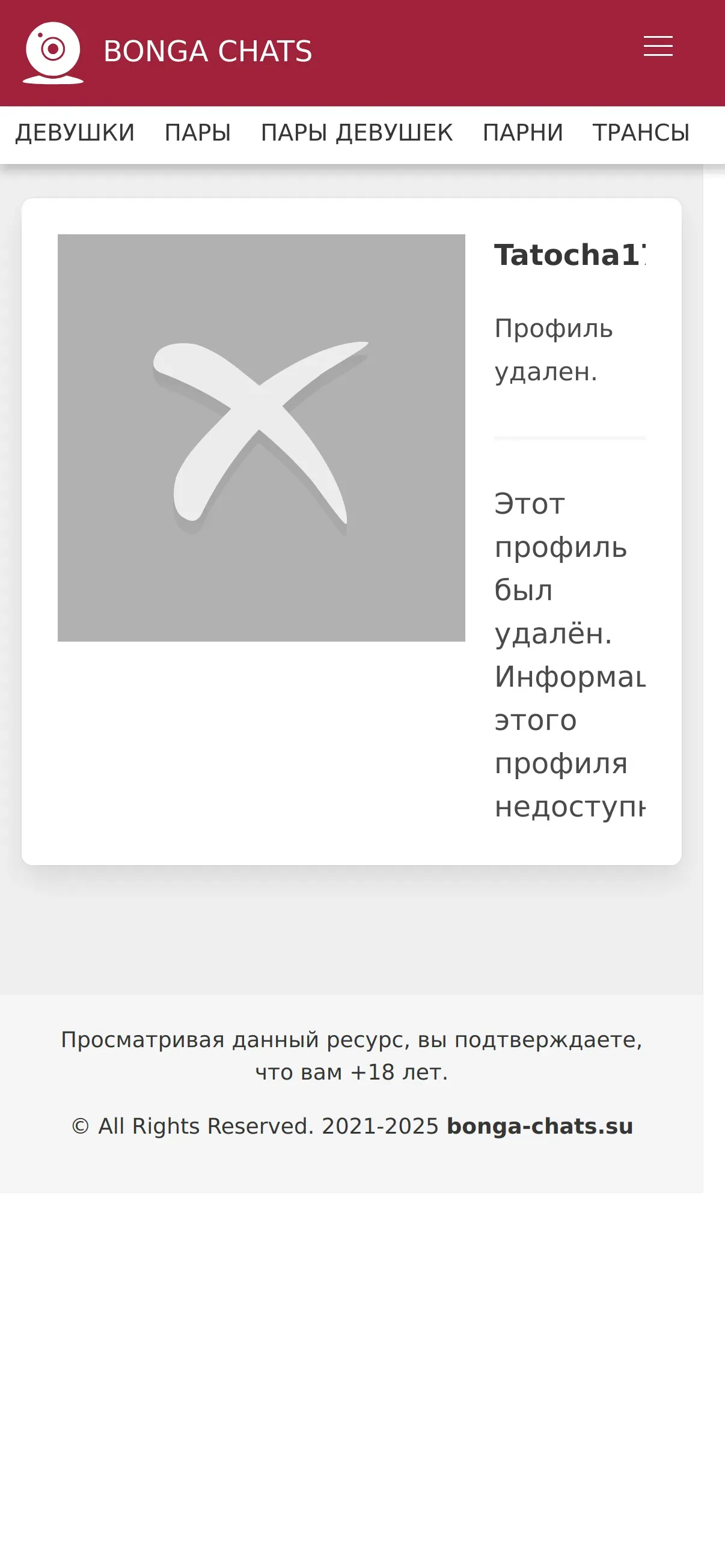Switch to the ТРАНСЫ category
725x1568 pixels.
point(641,133)
